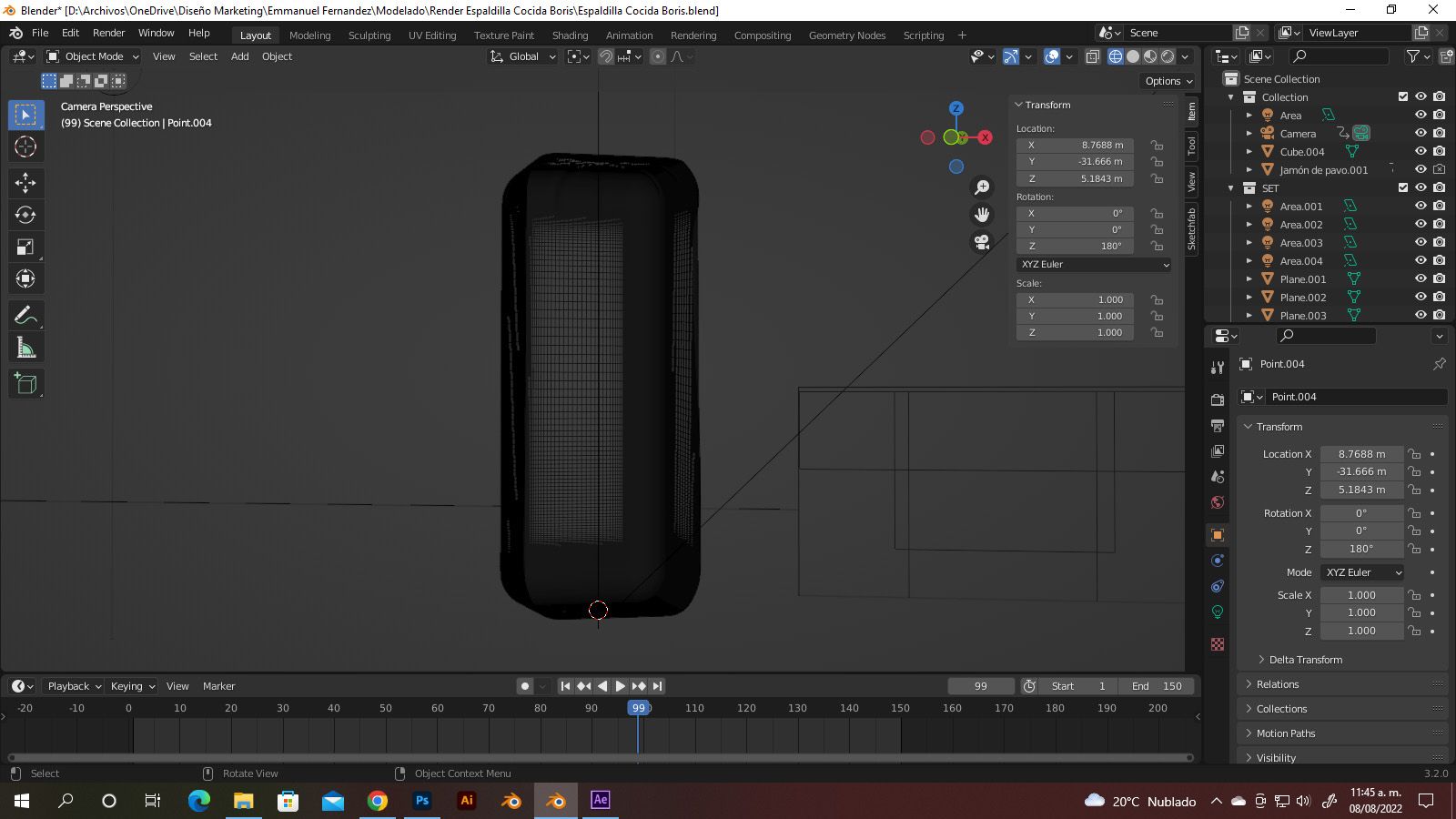Expand the Delta Transform section
Viewport: 1456px width, 819px height.
click(1305, 660)
